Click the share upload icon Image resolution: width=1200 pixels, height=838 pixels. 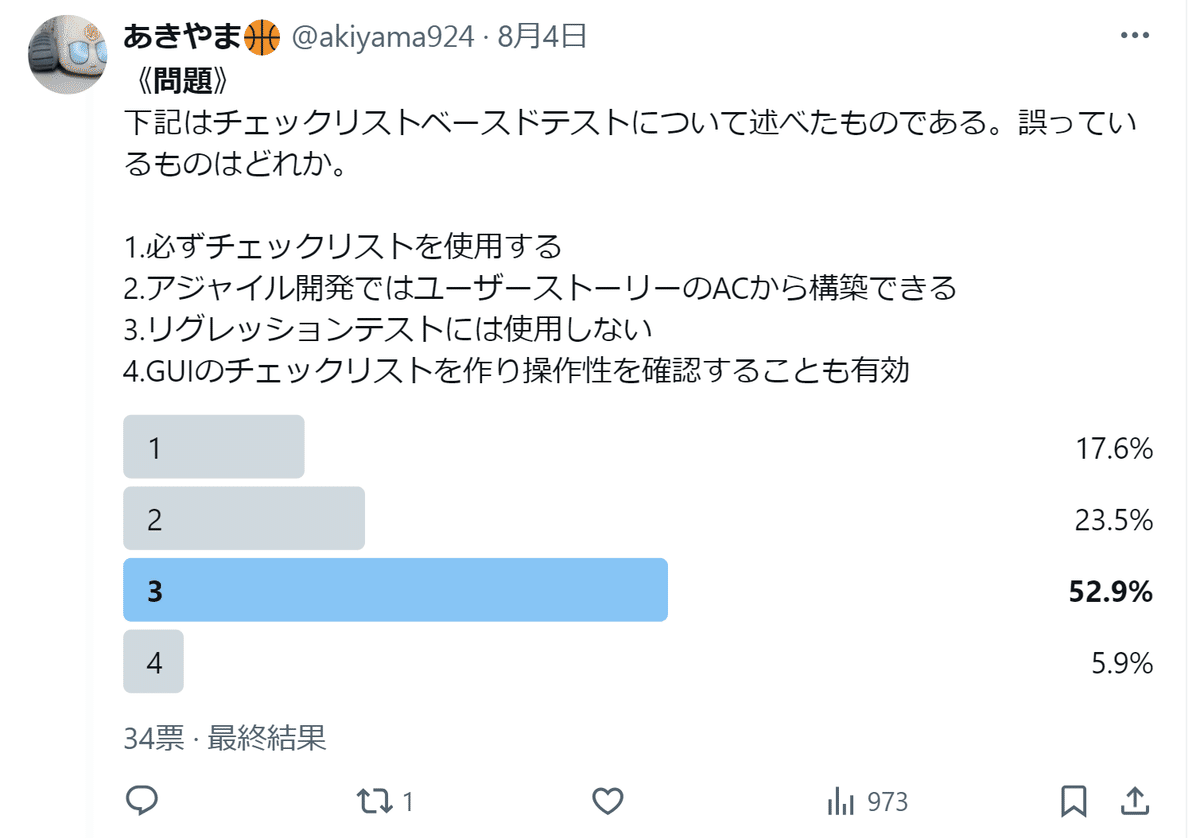pos(1134,800)
